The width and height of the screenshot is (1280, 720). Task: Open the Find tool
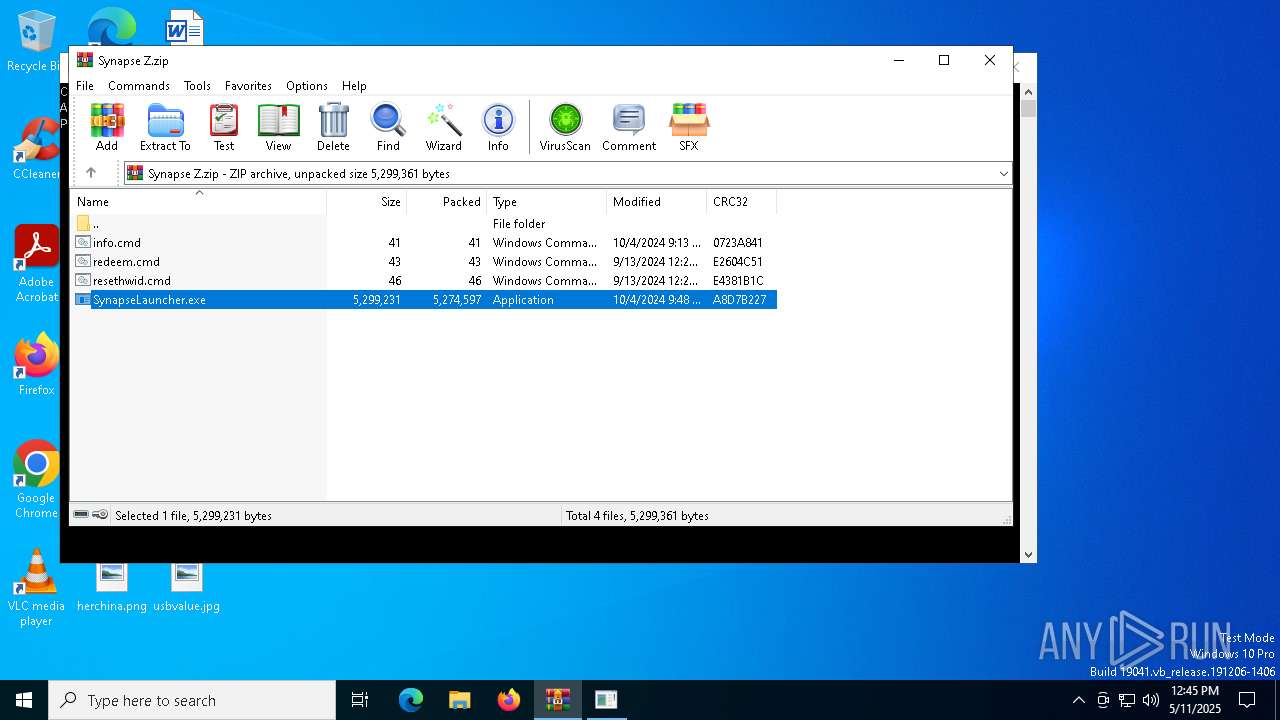click(388, 127)
